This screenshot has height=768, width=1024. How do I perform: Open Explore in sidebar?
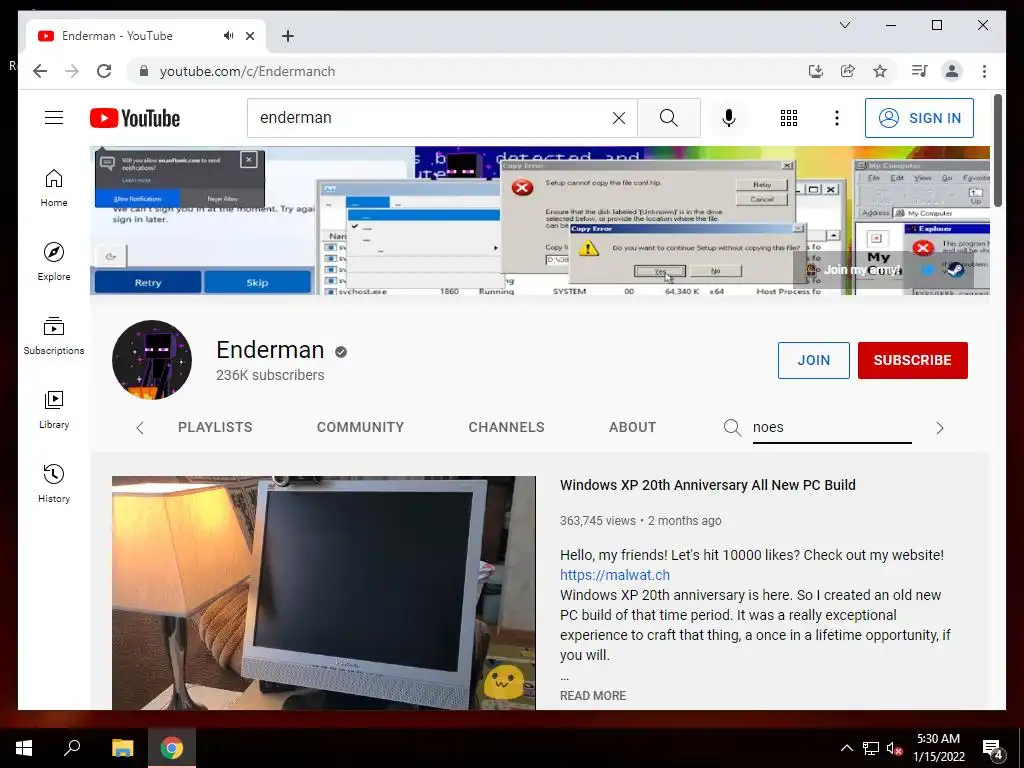pos(54,262)
